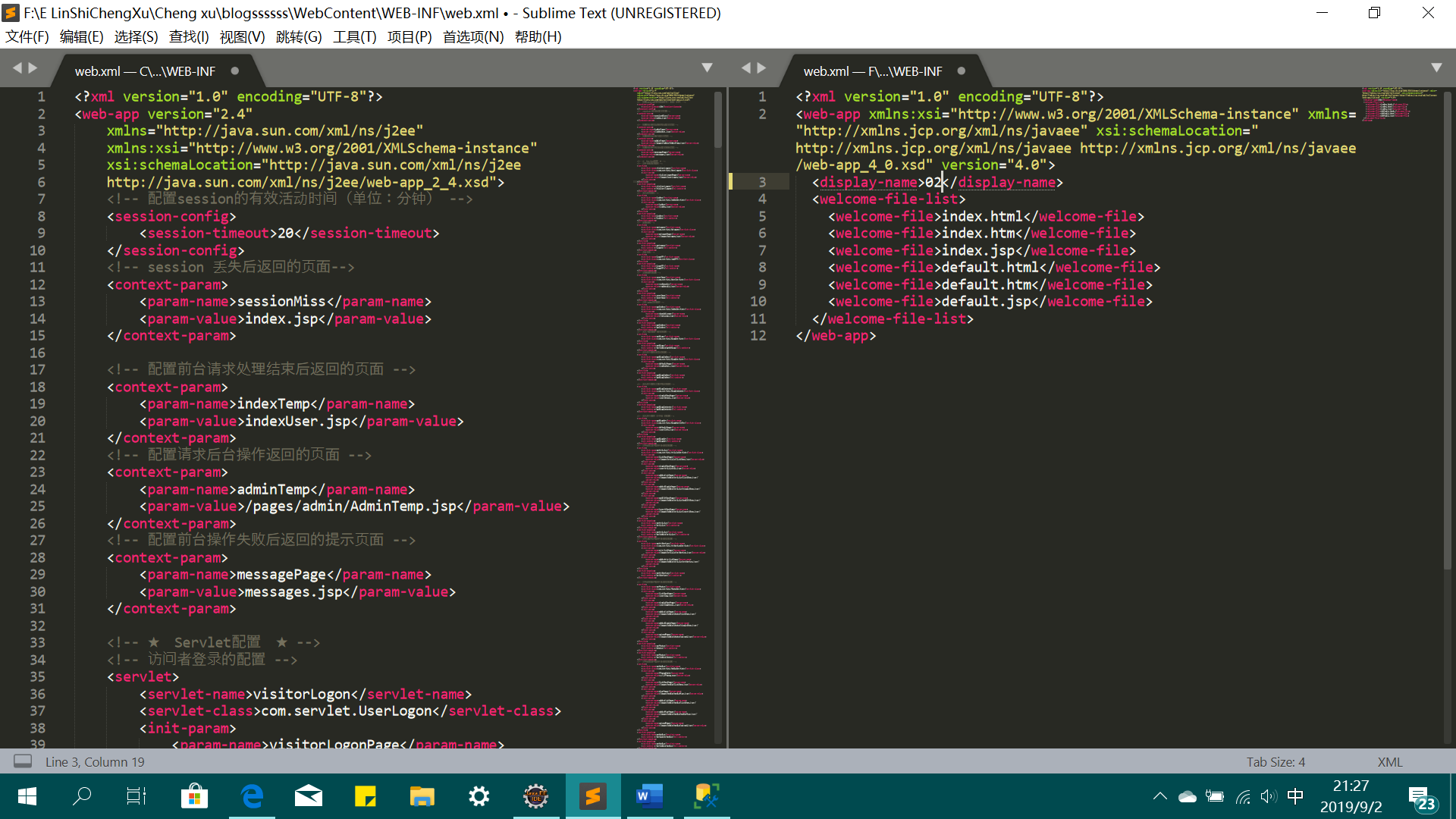Click line number 12 in left gutter
Viewport: 1456px width, 819px height.
pyautogui.click(x=37, y=284)
